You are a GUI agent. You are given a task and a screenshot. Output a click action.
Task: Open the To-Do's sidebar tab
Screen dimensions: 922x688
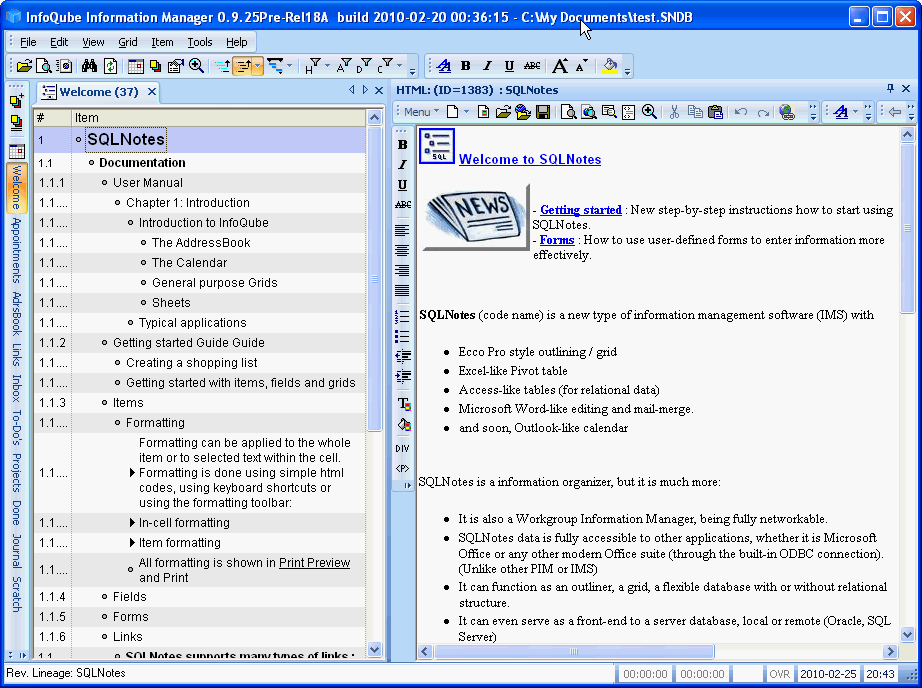[16, 428]
